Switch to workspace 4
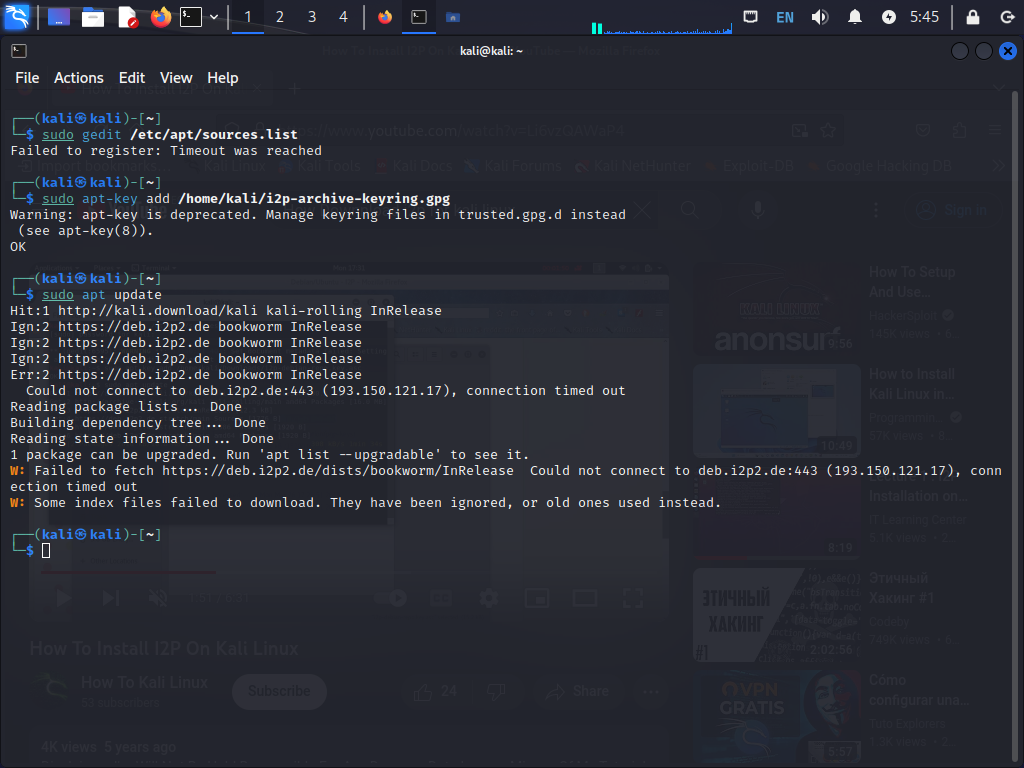Screen dimensions: 1024x768 click(344, 17)
